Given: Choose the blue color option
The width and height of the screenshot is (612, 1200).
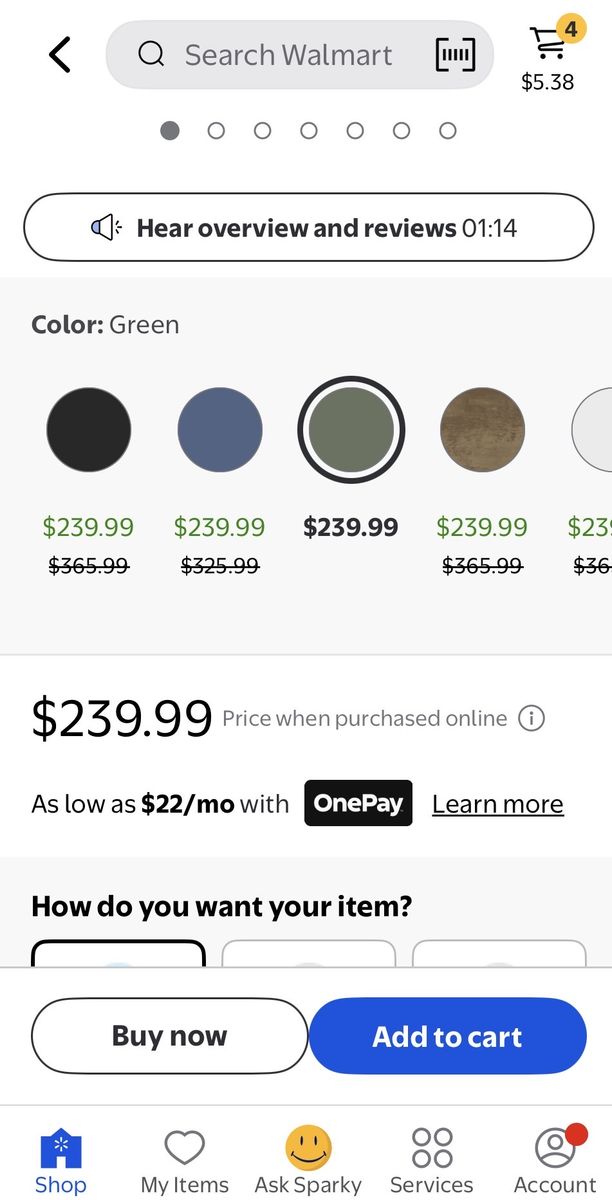Looking at the screenshot, I should [220, 429].
